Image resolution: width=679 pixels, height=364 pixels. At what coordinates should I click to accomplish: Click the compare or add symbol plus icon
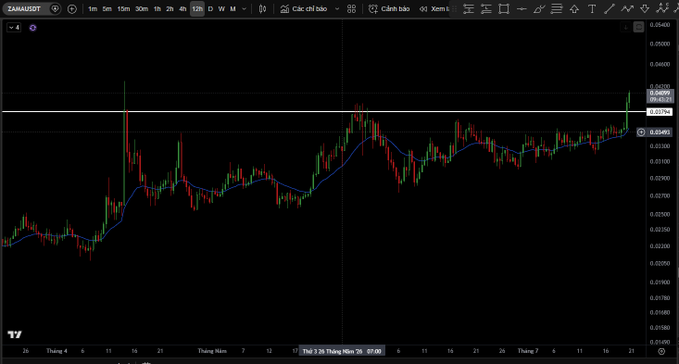pos(72,9)
